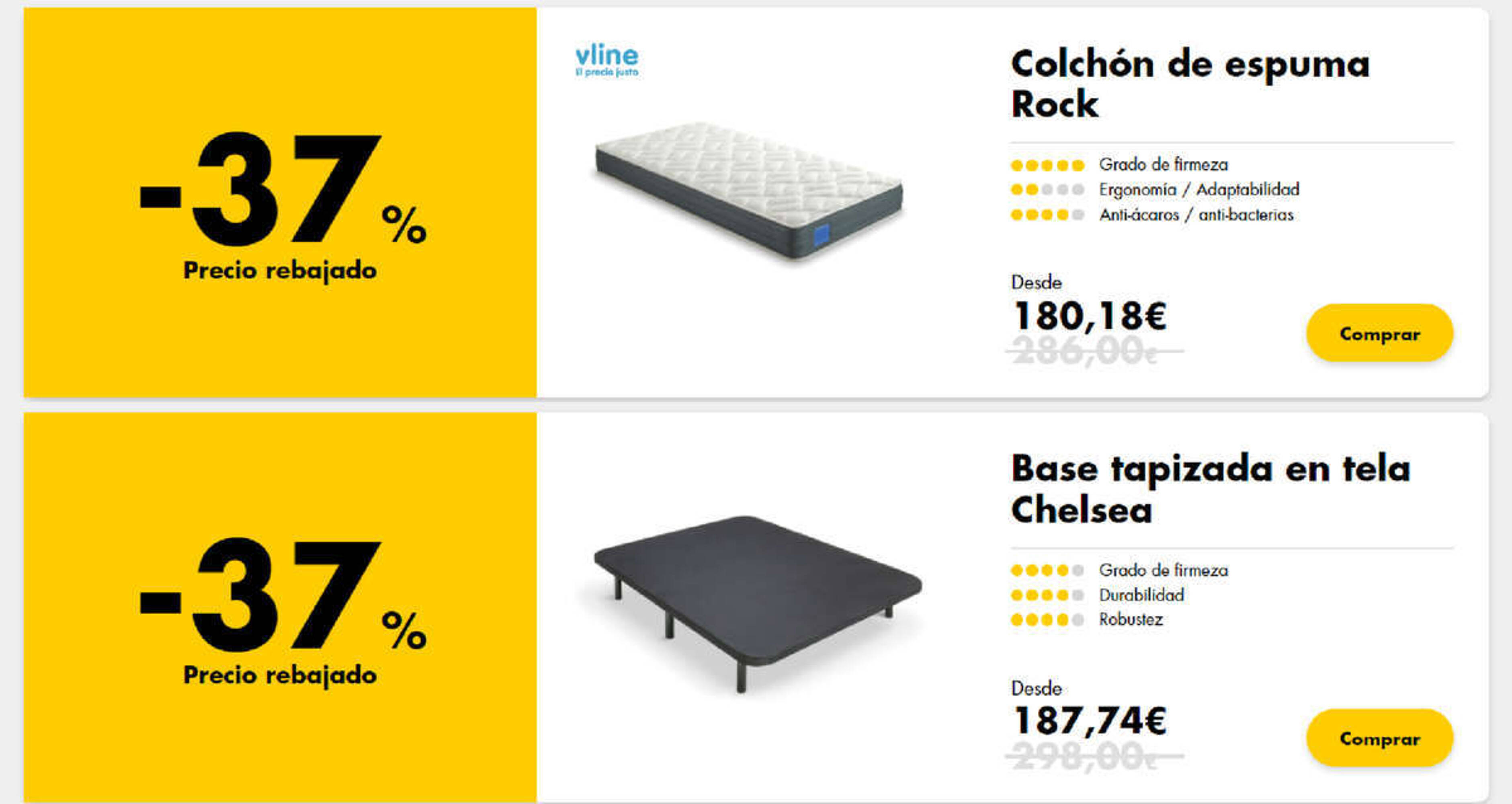Click the Chelsea base firmness rating dots

[1047, 570]
